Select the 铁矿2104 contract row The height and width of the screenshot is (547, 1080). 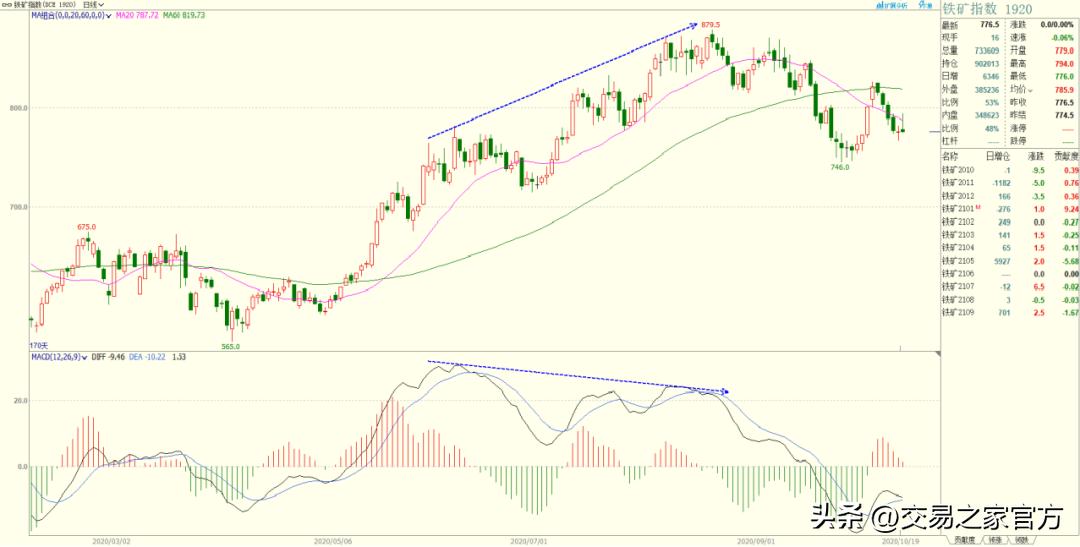[1010, 247]
